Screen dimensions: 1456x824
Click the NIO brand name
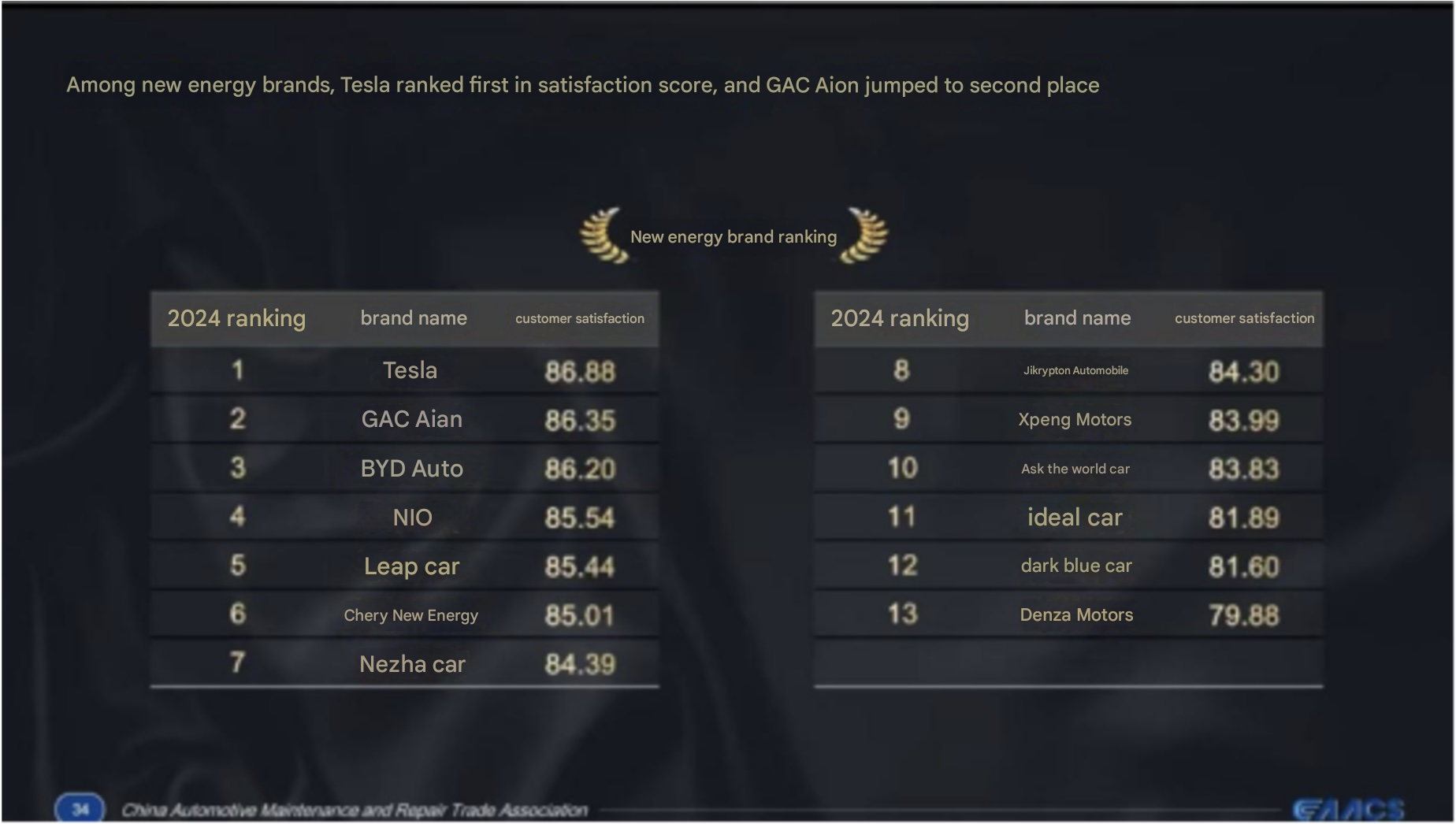[x=413, y=518]
